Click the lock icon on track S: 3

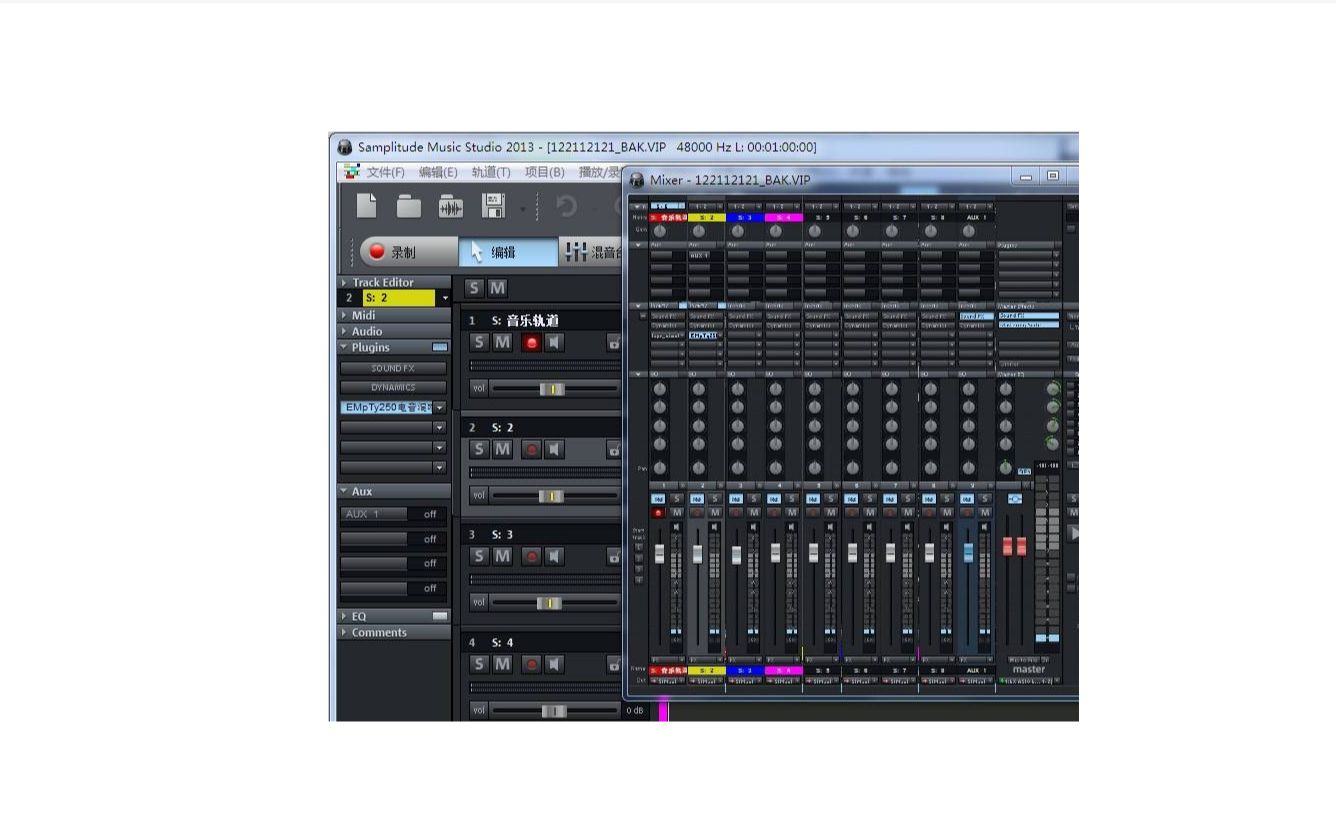point(614,556)
